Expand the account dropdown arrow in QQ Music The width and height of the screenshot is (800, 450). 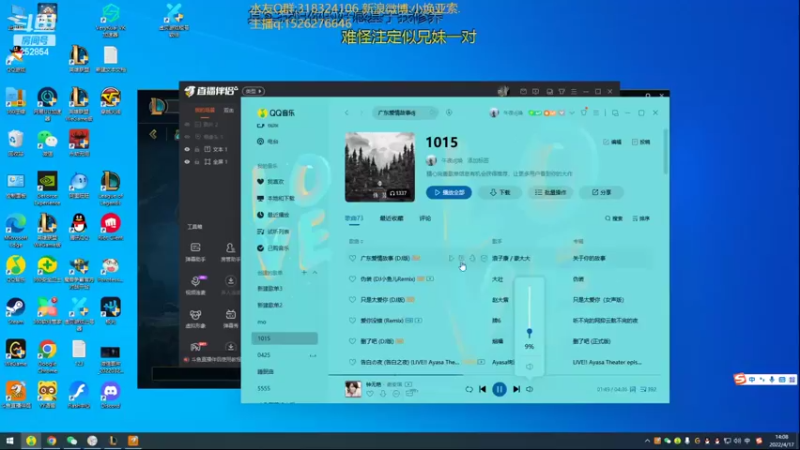point(572,113)
